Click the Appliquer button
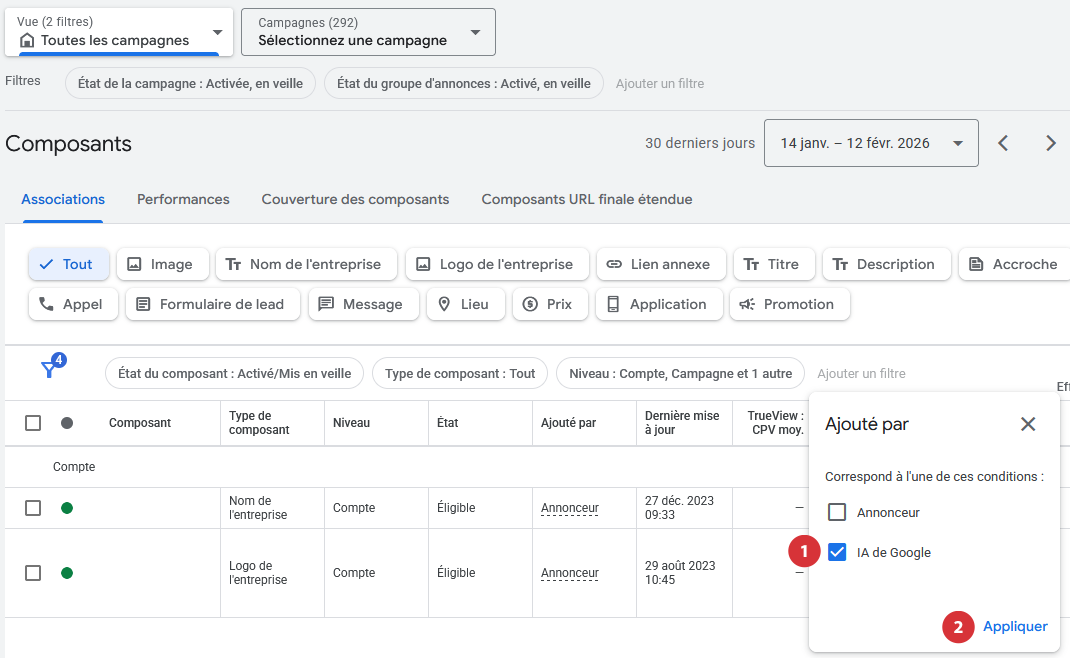Image resolution: width=1070 pixels, height=658 pixels. [x=1015, y=626]
